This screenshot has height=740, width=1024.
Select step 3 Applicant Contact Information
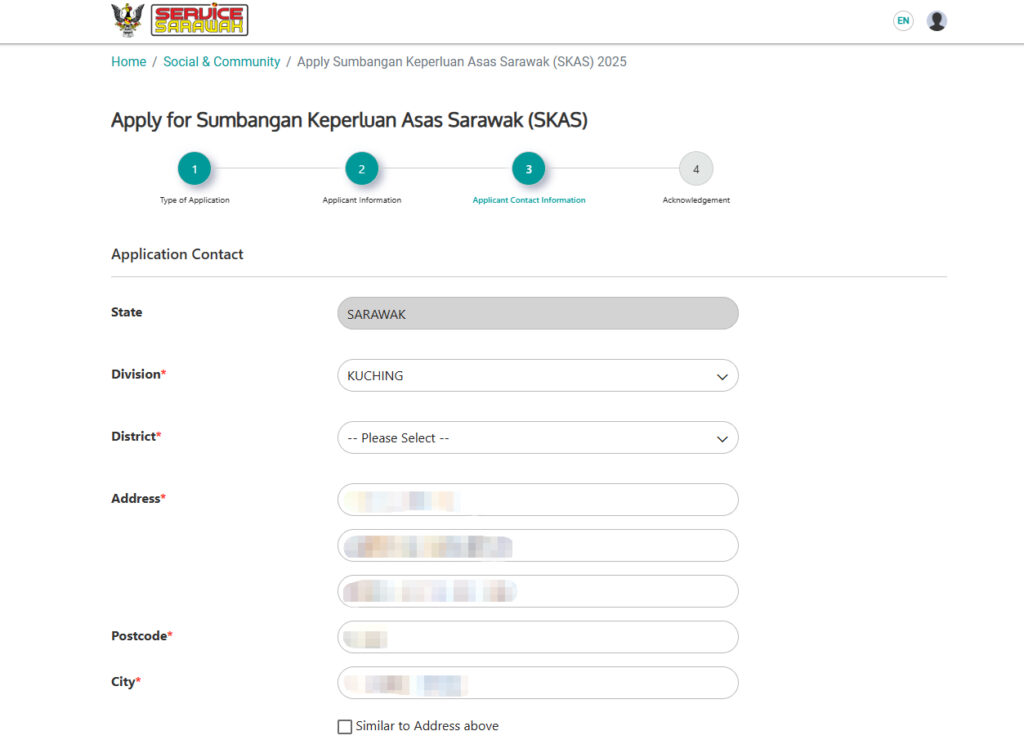(529, 169)
